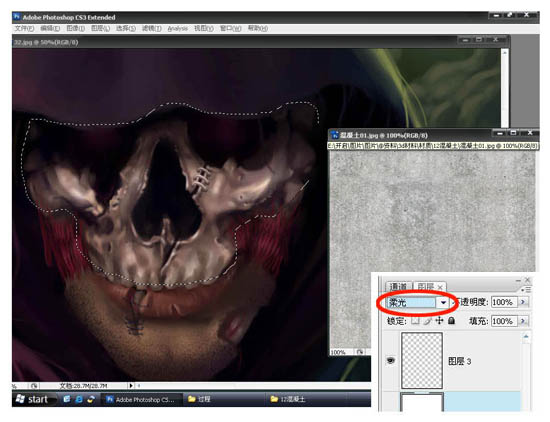This screenshot has height=422, width=550.
Task: Open status bar info arrow in 32.jpg window
Action: (130, 386)
